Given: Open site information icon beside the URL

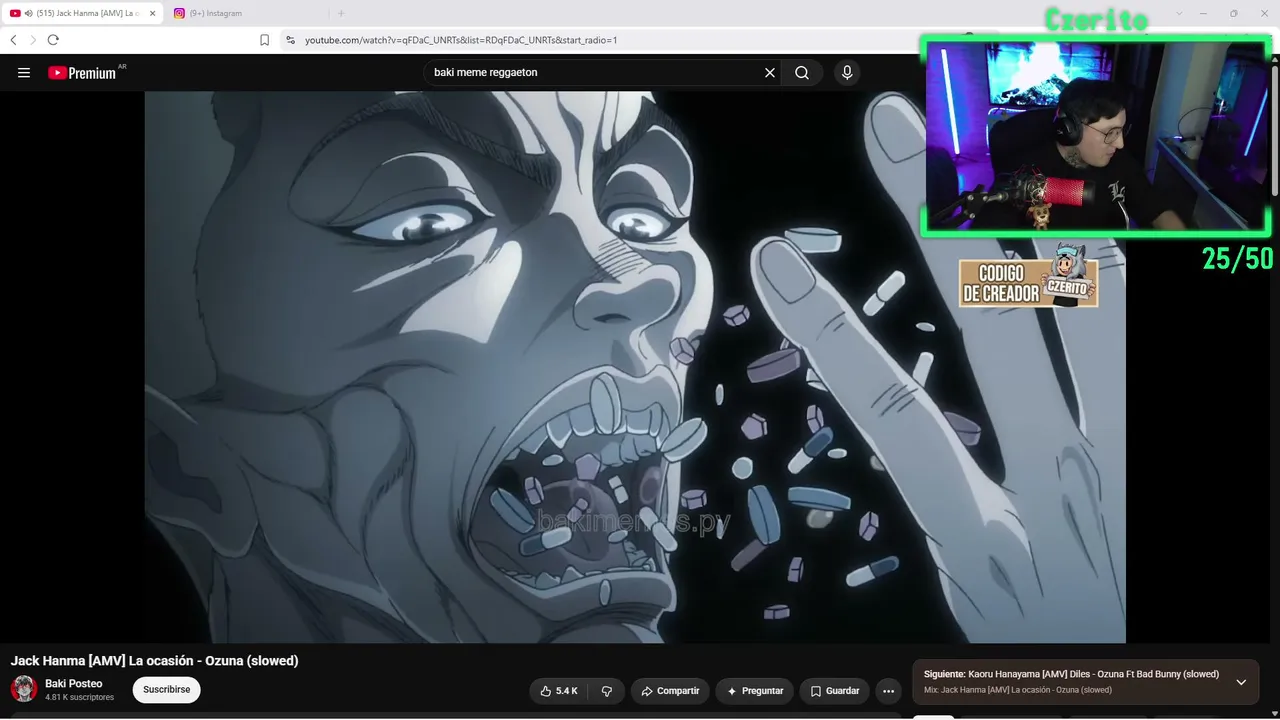Looking at the screenshot, I should pos(290,40).
